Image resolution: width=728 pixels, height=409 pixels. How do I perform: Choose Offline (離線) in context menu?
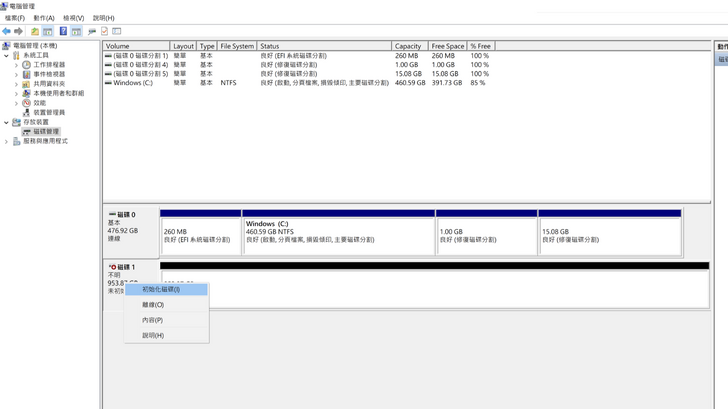[x=153, y=305]
